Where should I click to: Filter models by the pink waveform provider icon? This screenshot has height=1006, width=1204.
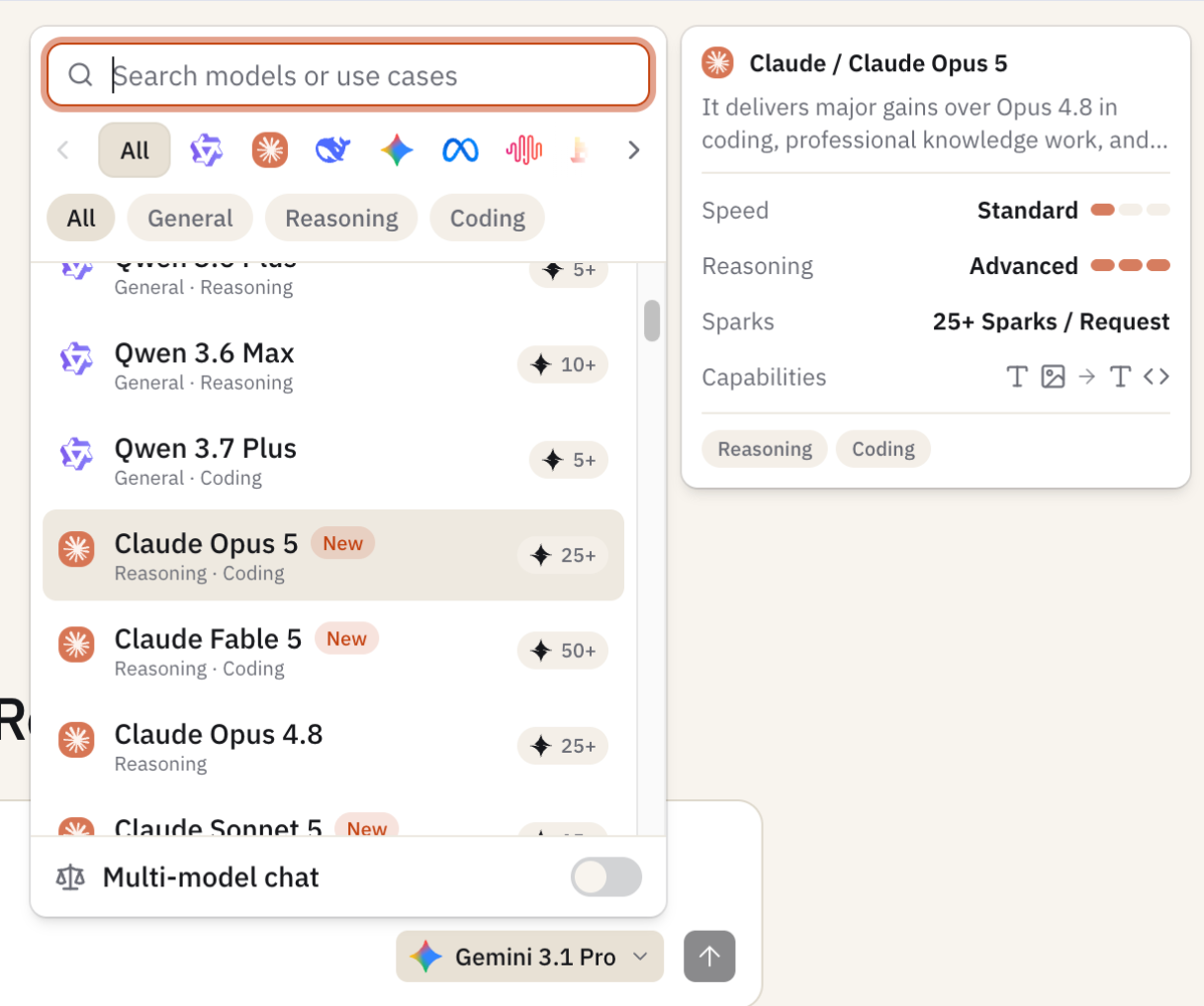coord(523,150)
